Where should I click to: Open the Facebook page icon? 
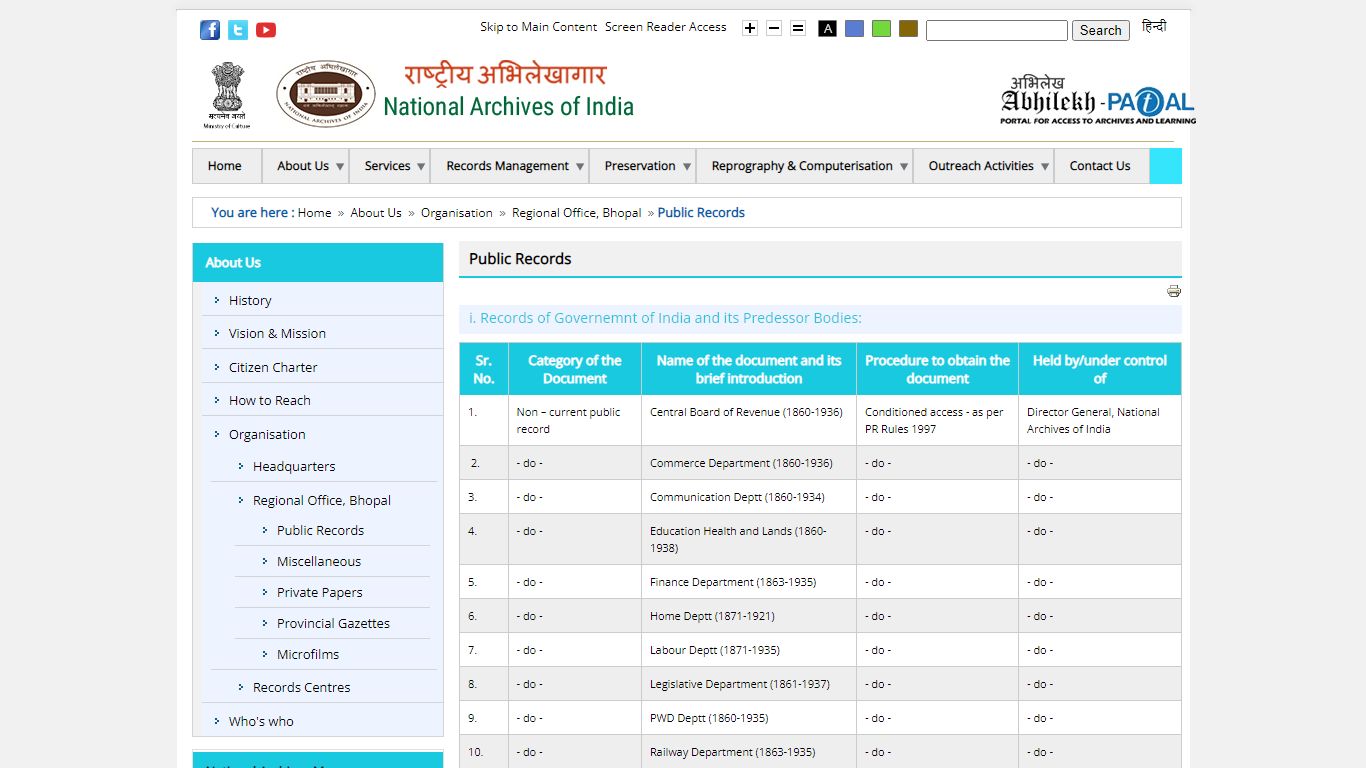point(210,30)
